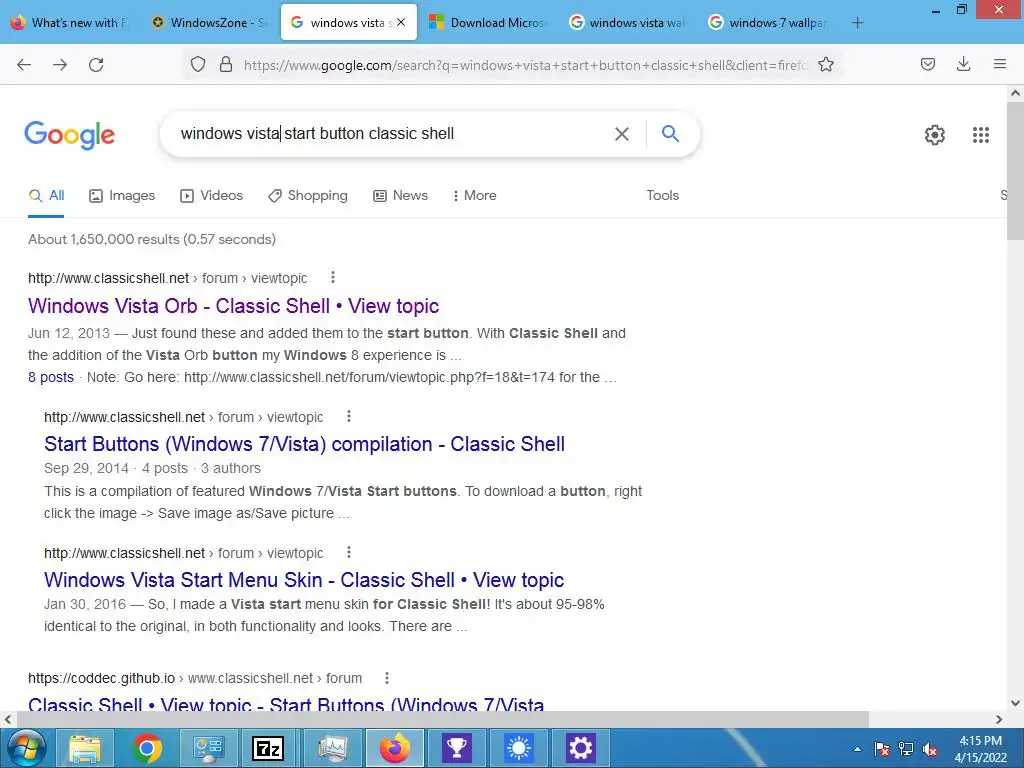
Task: Click the vertical scrollbar thumb
Action: (x=1015, y=171)
